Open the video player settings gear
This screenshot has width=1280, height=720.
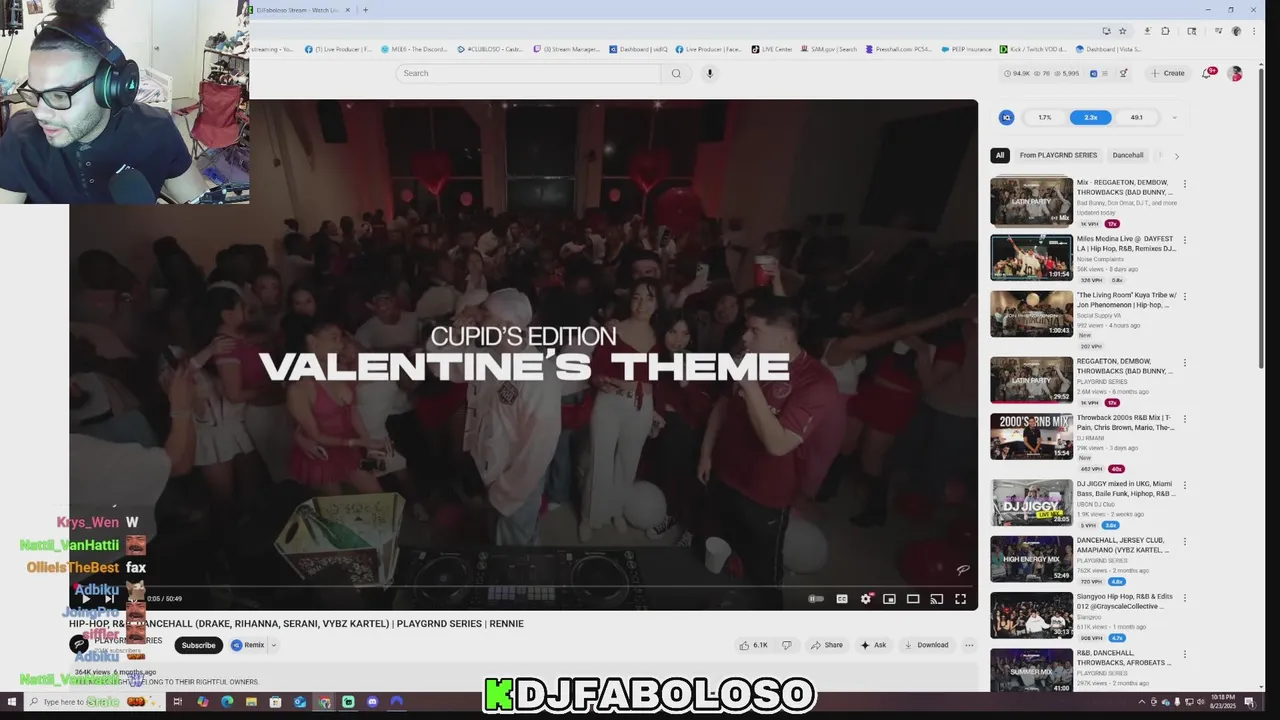tap(866, 599)
